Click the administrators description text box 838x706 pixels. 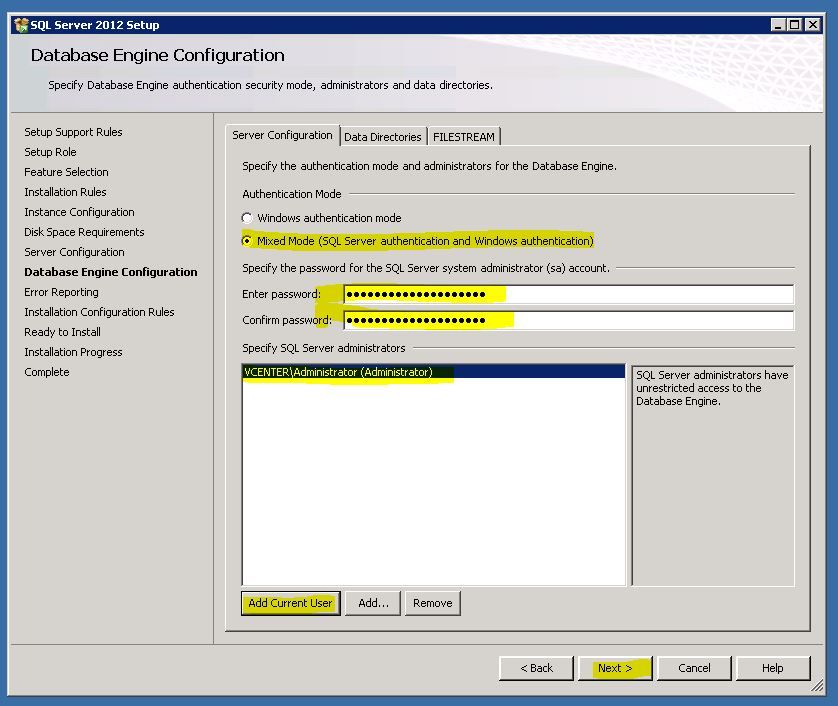[x=713, y=476]
